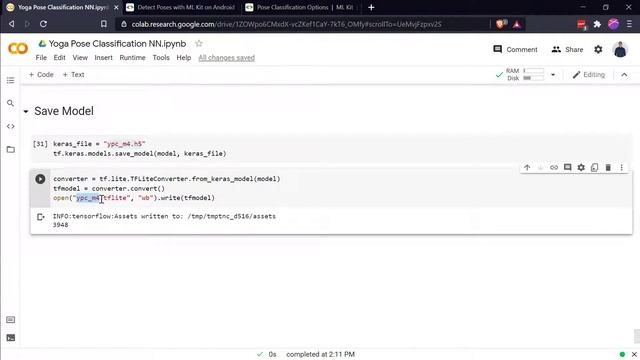
Task: Run the converter code cell
Action: pyautogui.click(x=40, y=179)
